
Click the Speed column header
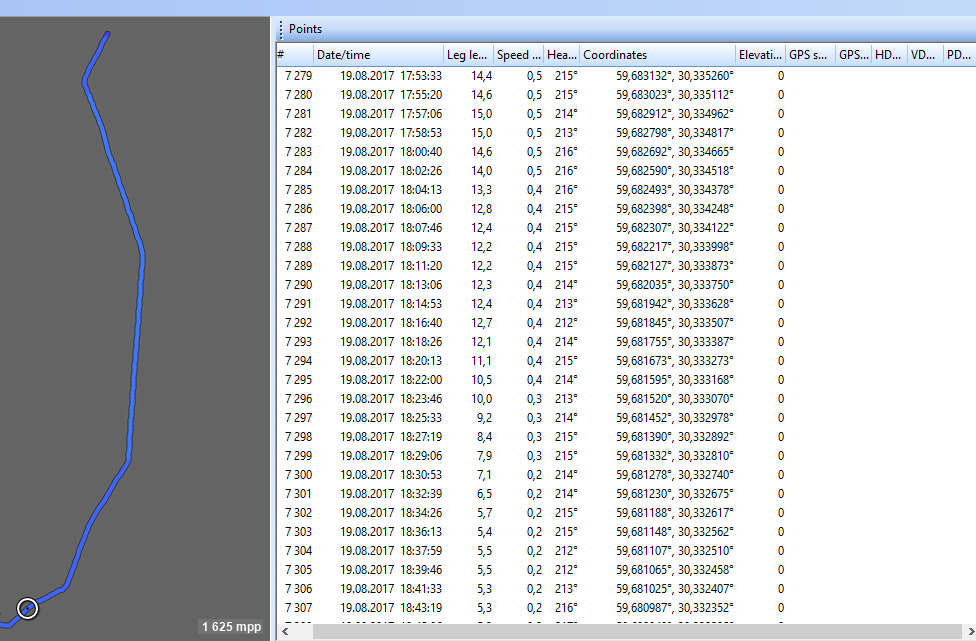coord(518,55)
